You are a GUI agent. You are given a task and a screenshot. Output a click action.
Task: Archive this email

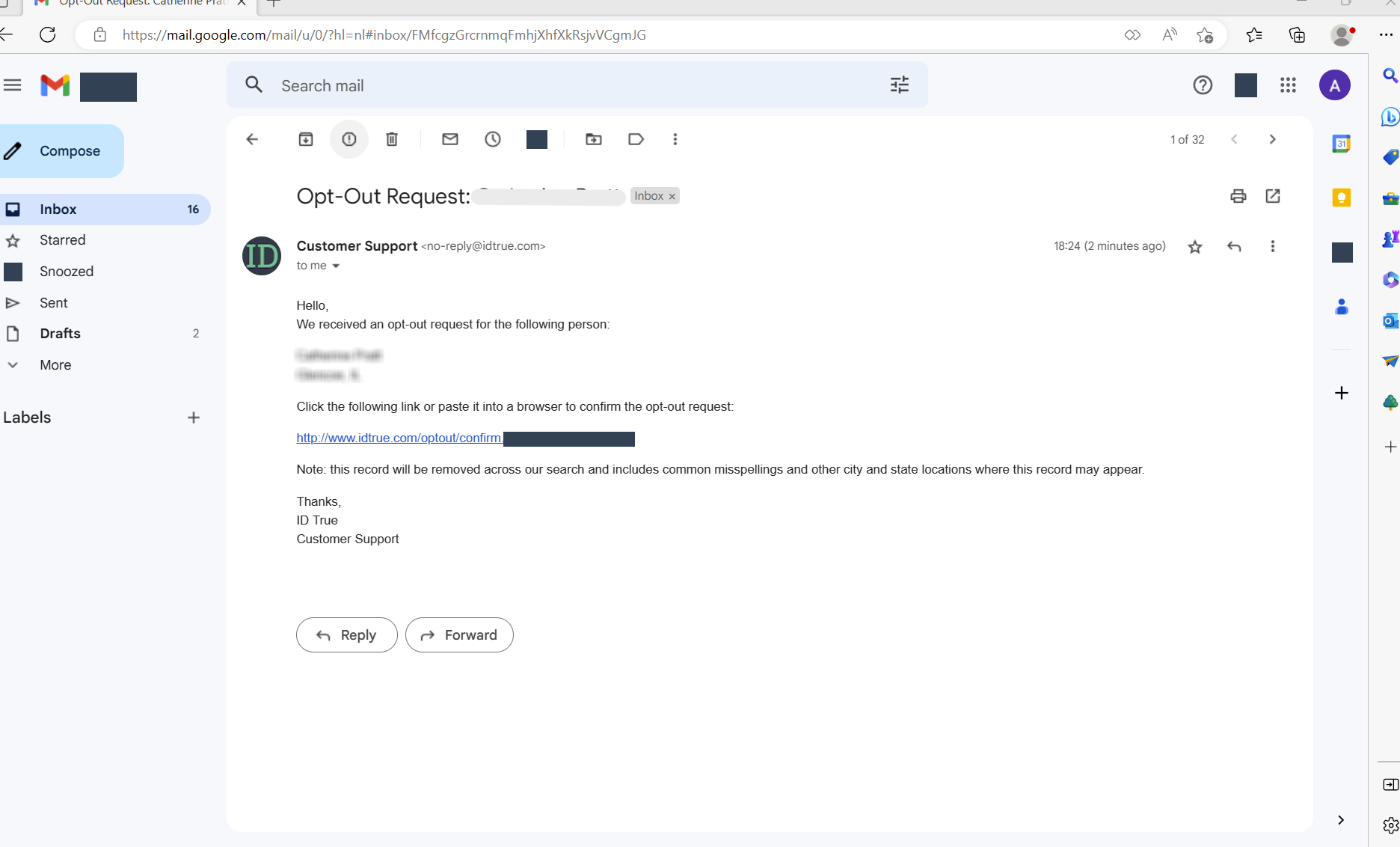(x=306, y=139)
